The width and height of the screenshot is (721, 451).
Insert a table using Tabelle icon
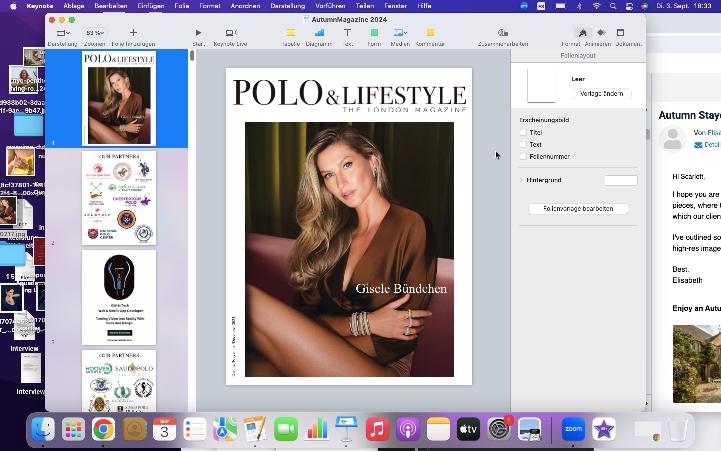[291, 33]
